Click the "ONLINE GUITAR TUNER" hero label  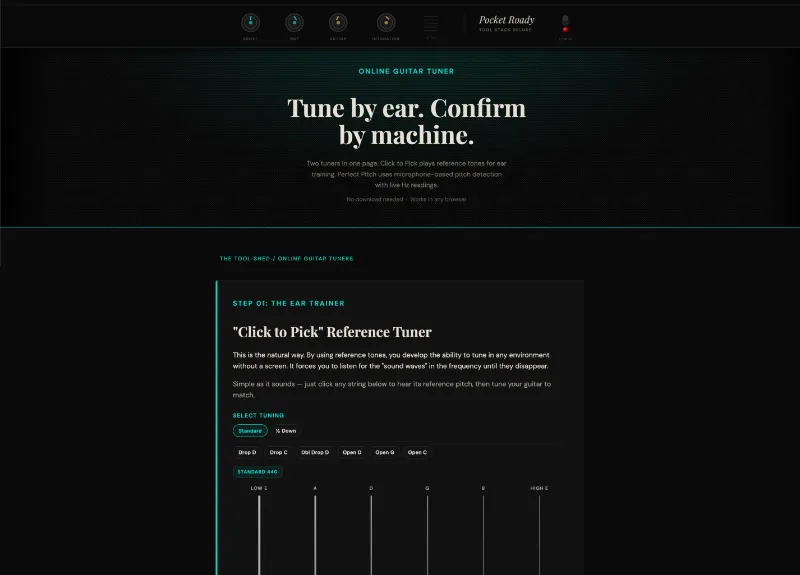[406, 71]
